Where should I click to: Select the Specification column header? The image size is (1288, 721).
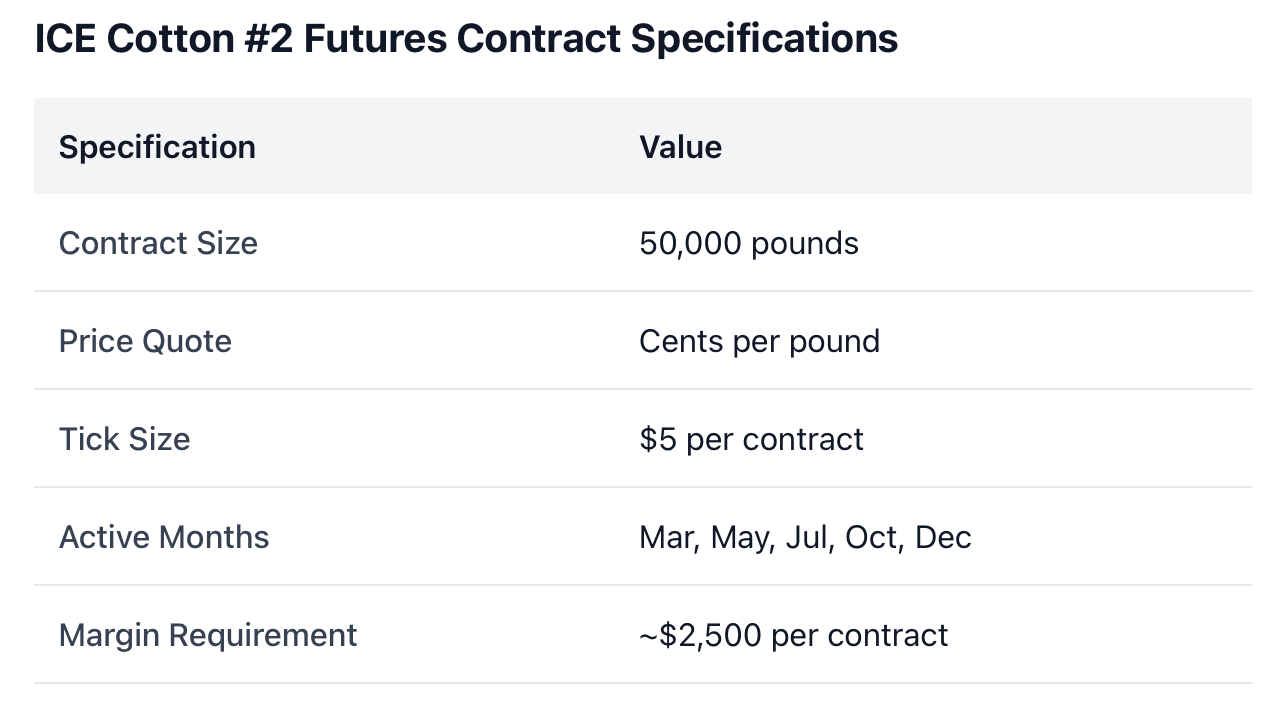pyautogui.click(x=157, y=147)
